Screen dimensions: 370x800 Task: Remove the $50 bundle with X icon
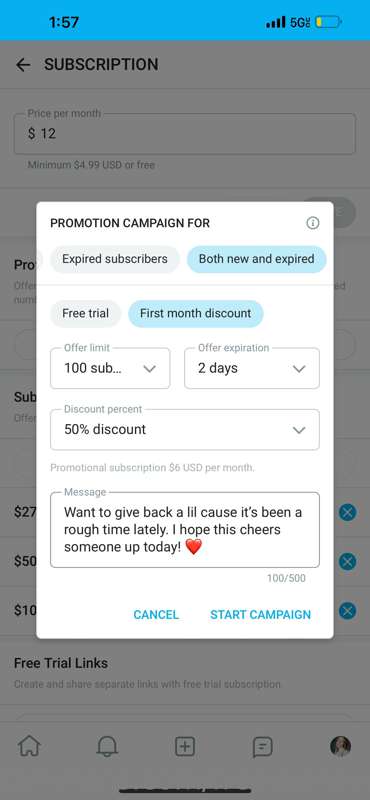[348, 561]
